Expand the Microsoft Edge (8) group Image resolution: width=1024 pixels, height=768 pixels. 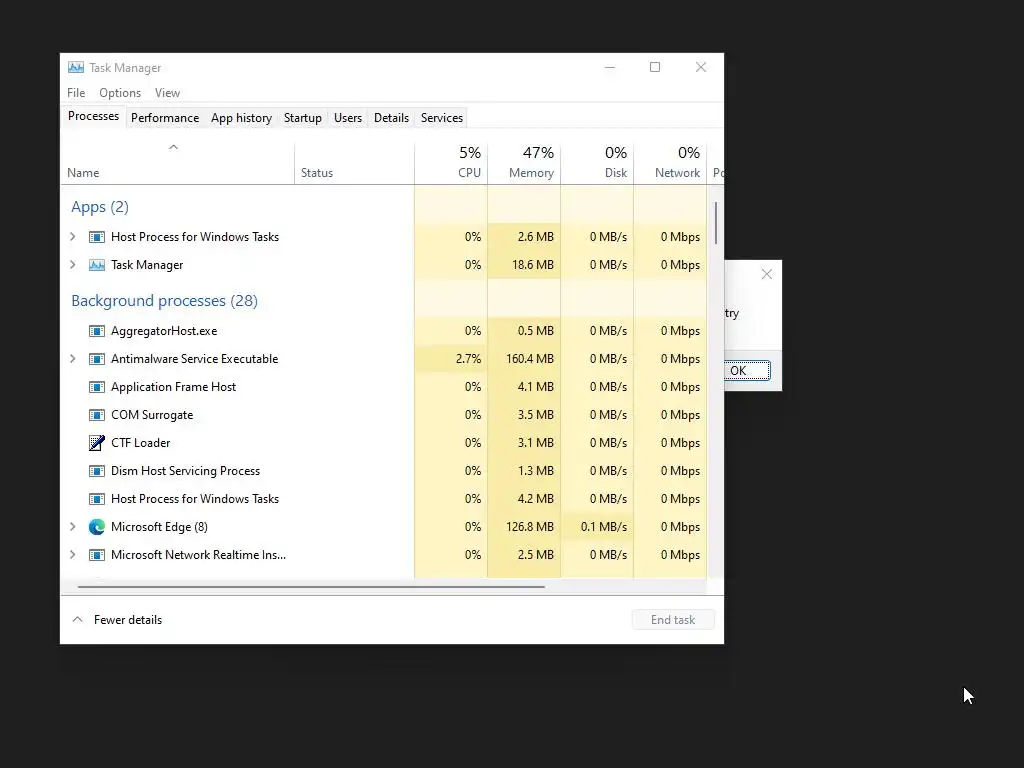coord(72,526)
